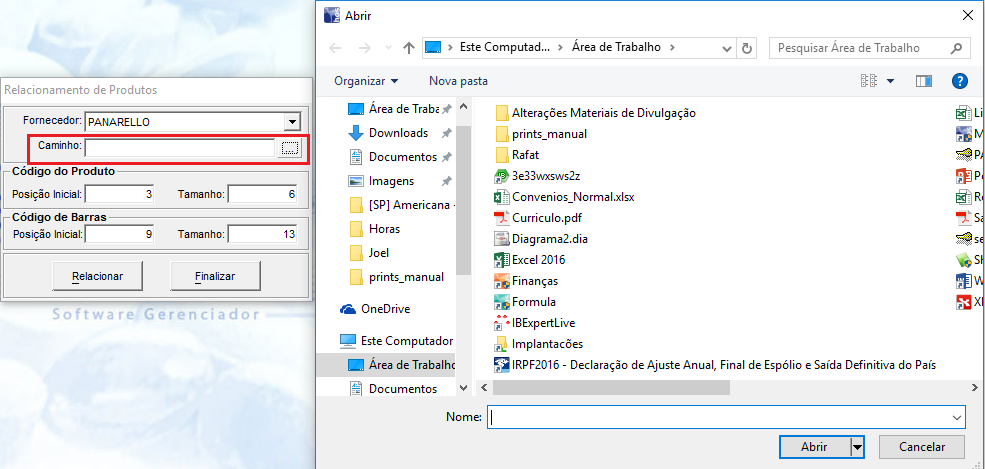This screenshot has height=469, width=985.
Task: Select OneDrive in the sidebar
Action: (x=385, y=309)
